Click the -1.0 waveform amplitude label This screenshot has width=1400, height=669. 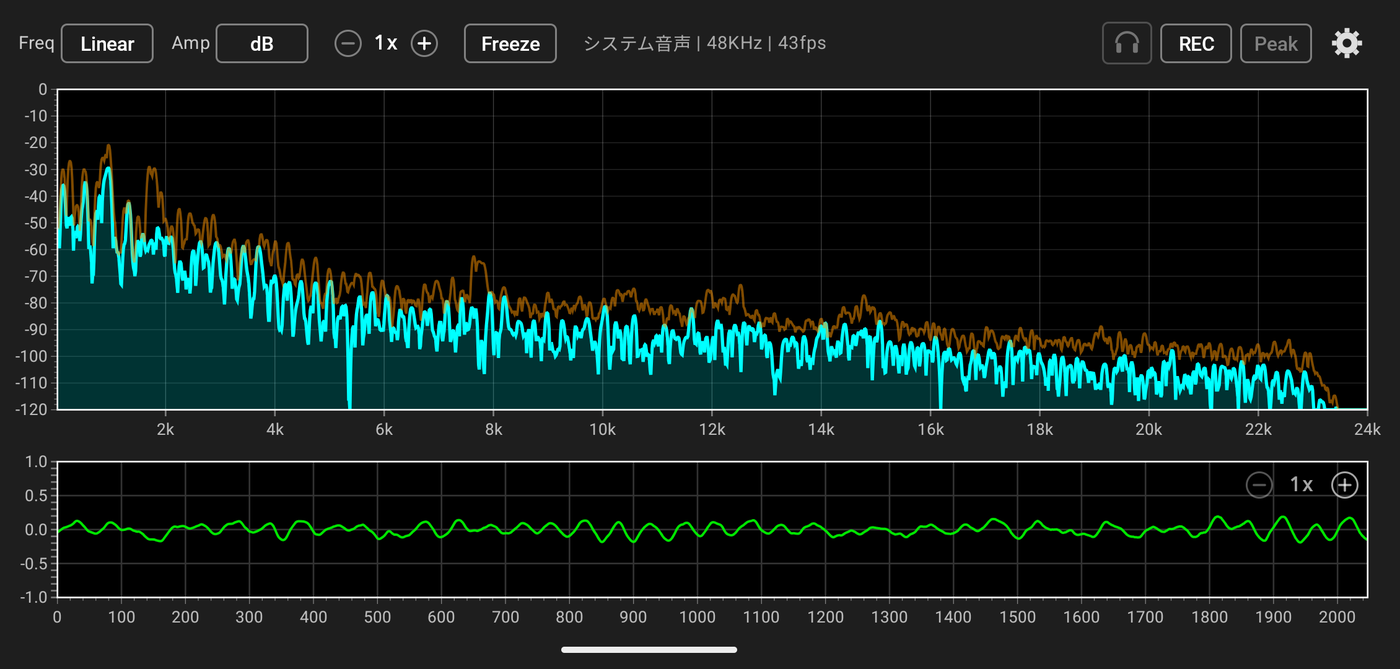pos(33,597)
